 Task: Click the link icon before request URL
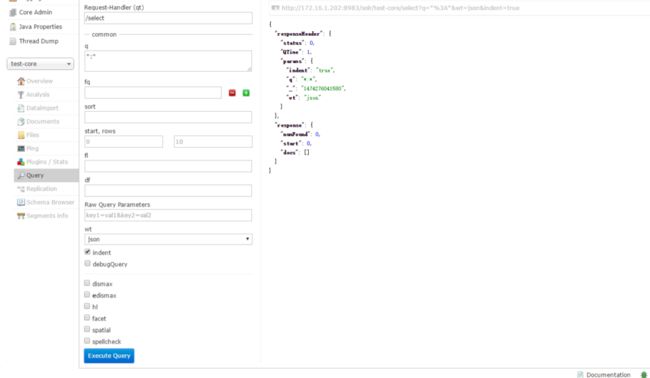point(275,8)
